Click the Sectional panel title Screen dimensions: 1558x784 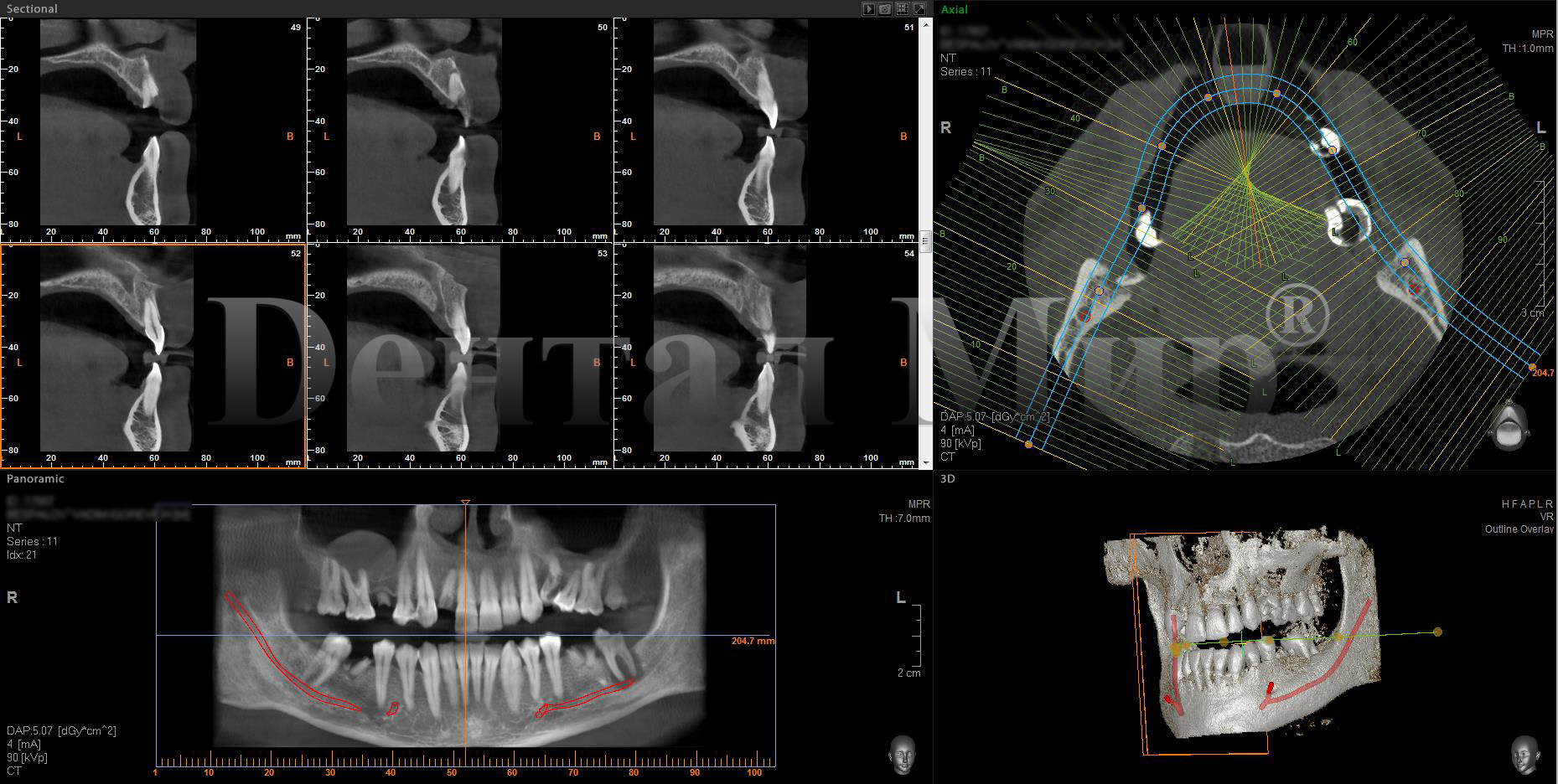pos(32,8)
